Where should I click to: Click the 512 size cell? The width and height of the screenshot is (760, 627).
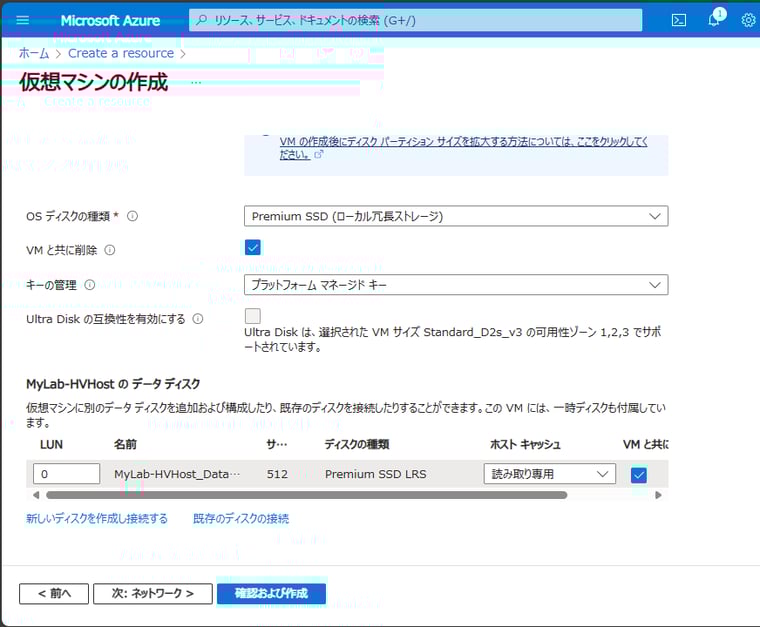tap(277, 474)
